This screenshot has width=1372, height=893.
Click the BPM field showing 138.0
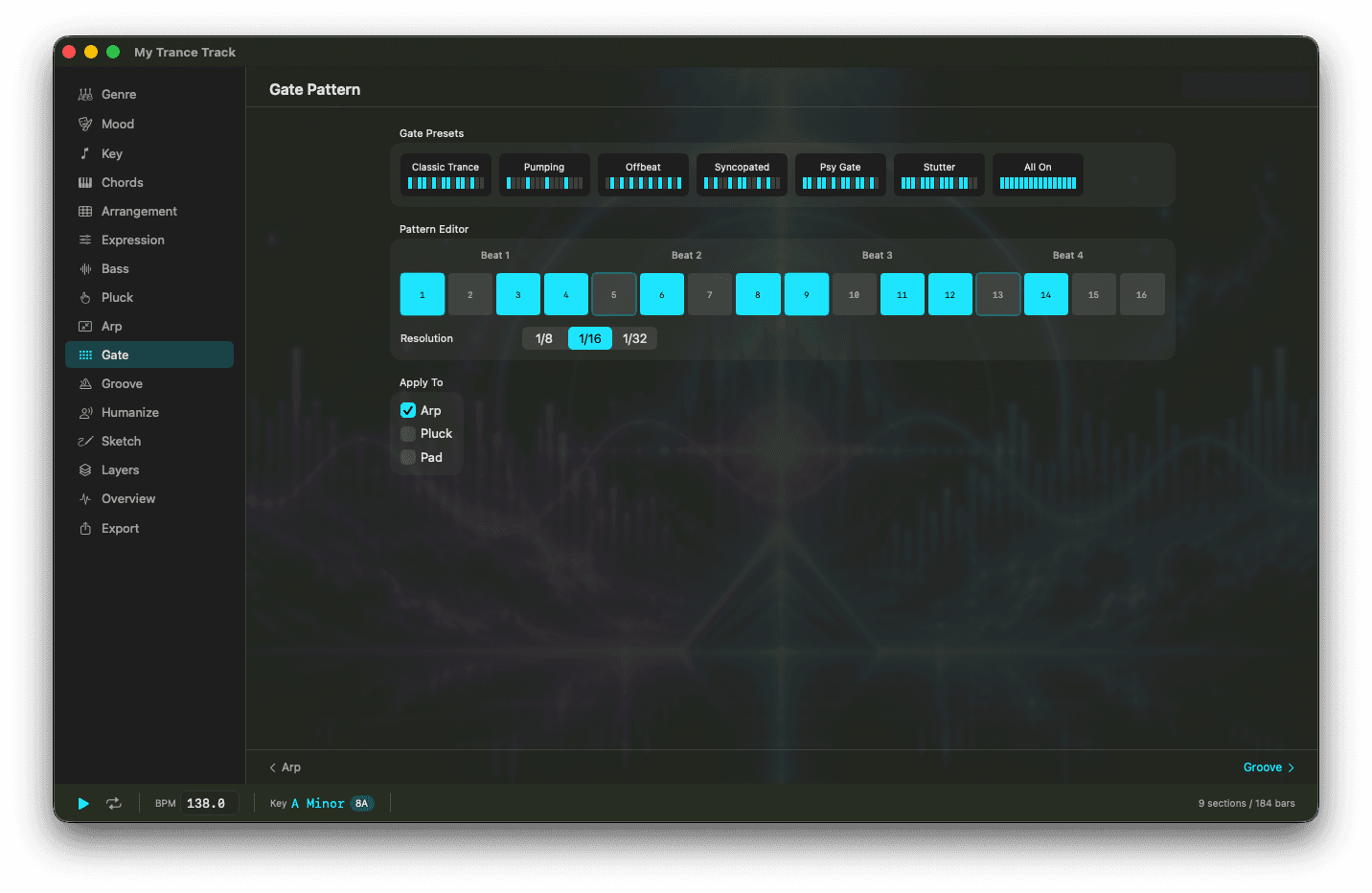point(210,804)
